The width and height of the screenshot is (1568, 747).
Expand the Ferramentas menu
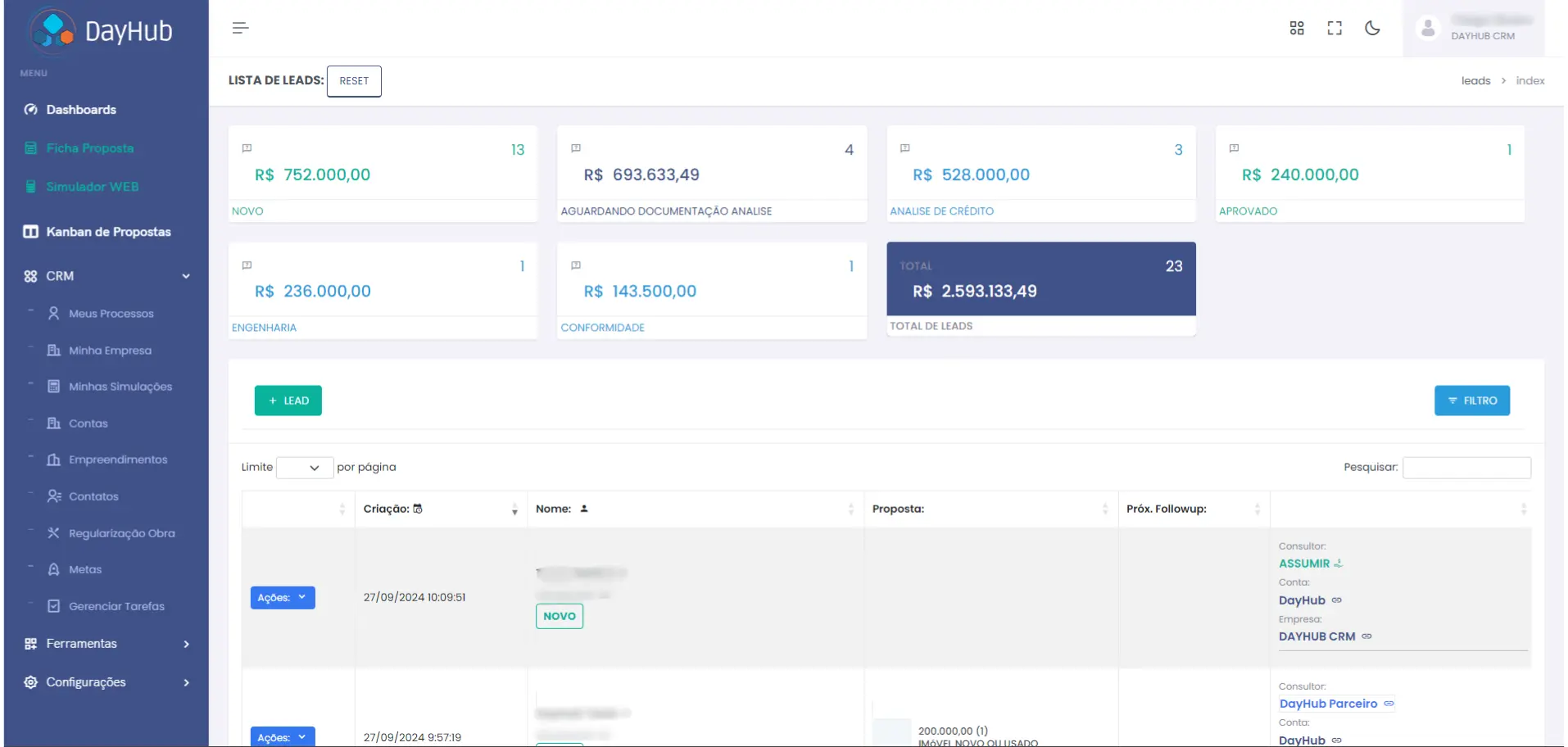pyautogui.click(x=106, y=644)
